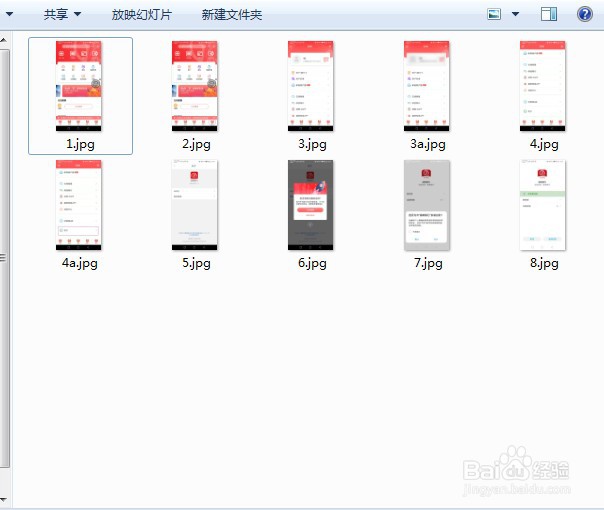
Task: Create folder with 新建文件夹
Action: tap(232, 15)
